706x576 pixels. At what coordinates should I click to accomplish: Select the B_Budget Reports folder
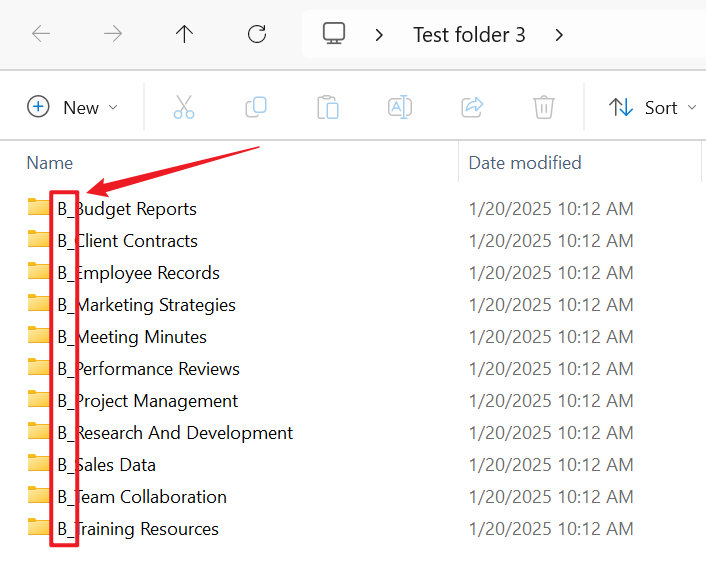pyautogui.click(x=126, y=209)
